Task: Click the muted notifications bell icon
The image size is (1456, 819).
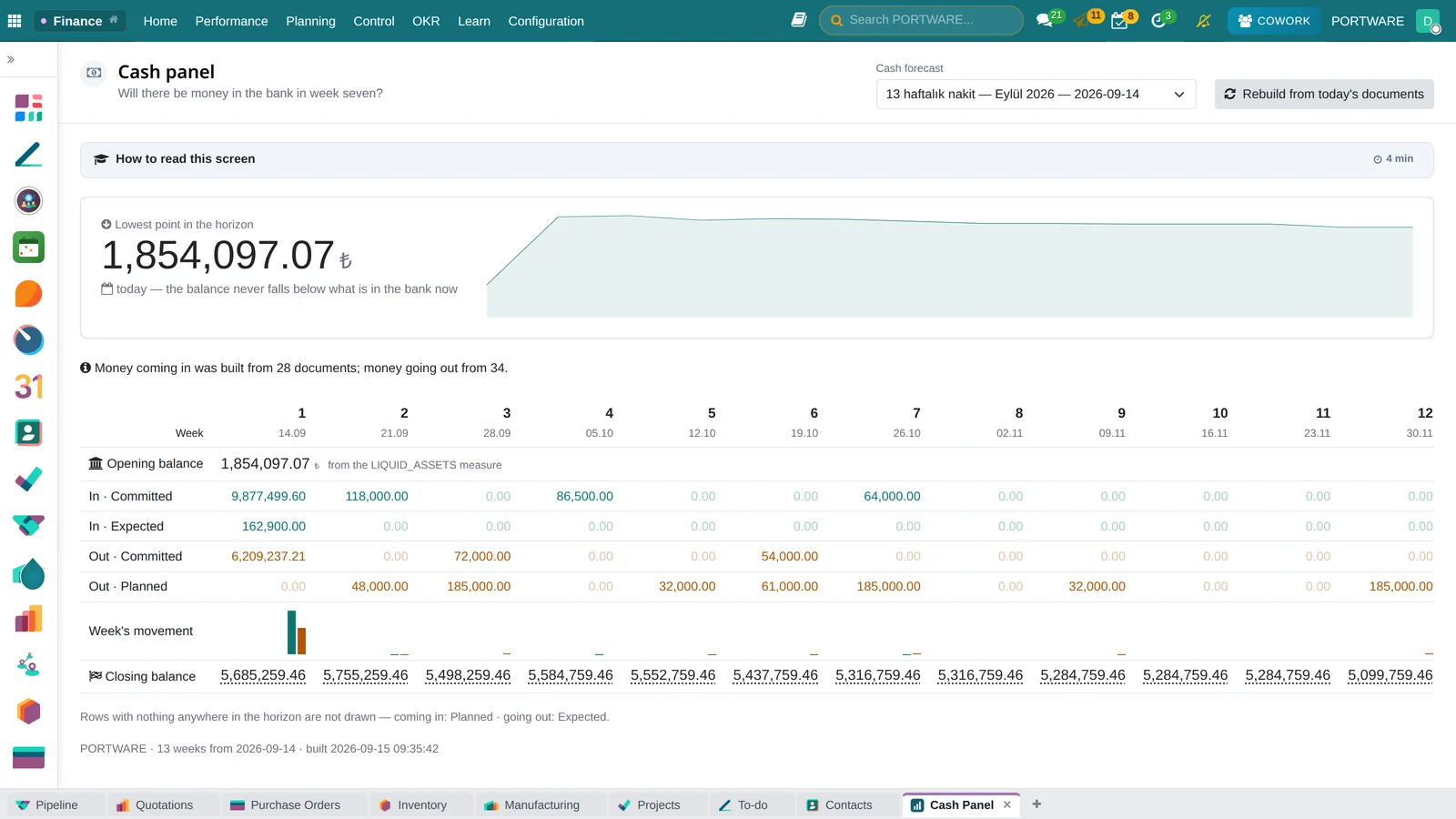Action: point(1203,20)
